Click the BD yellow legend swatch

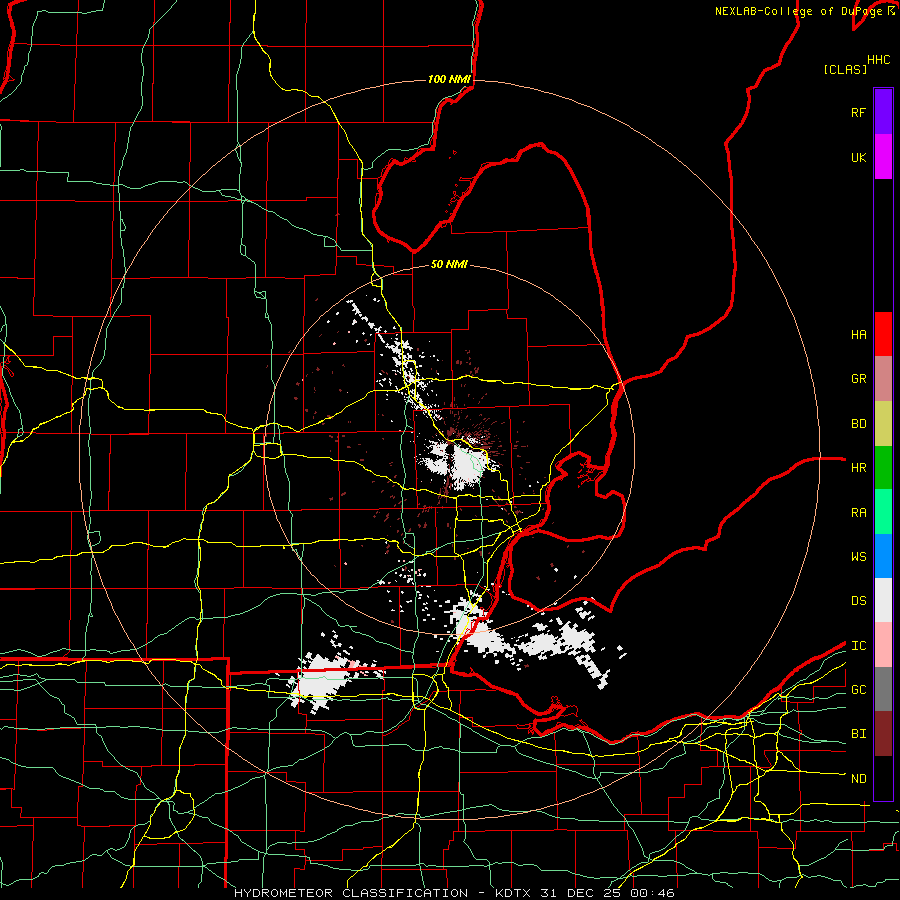click(883, 424)
